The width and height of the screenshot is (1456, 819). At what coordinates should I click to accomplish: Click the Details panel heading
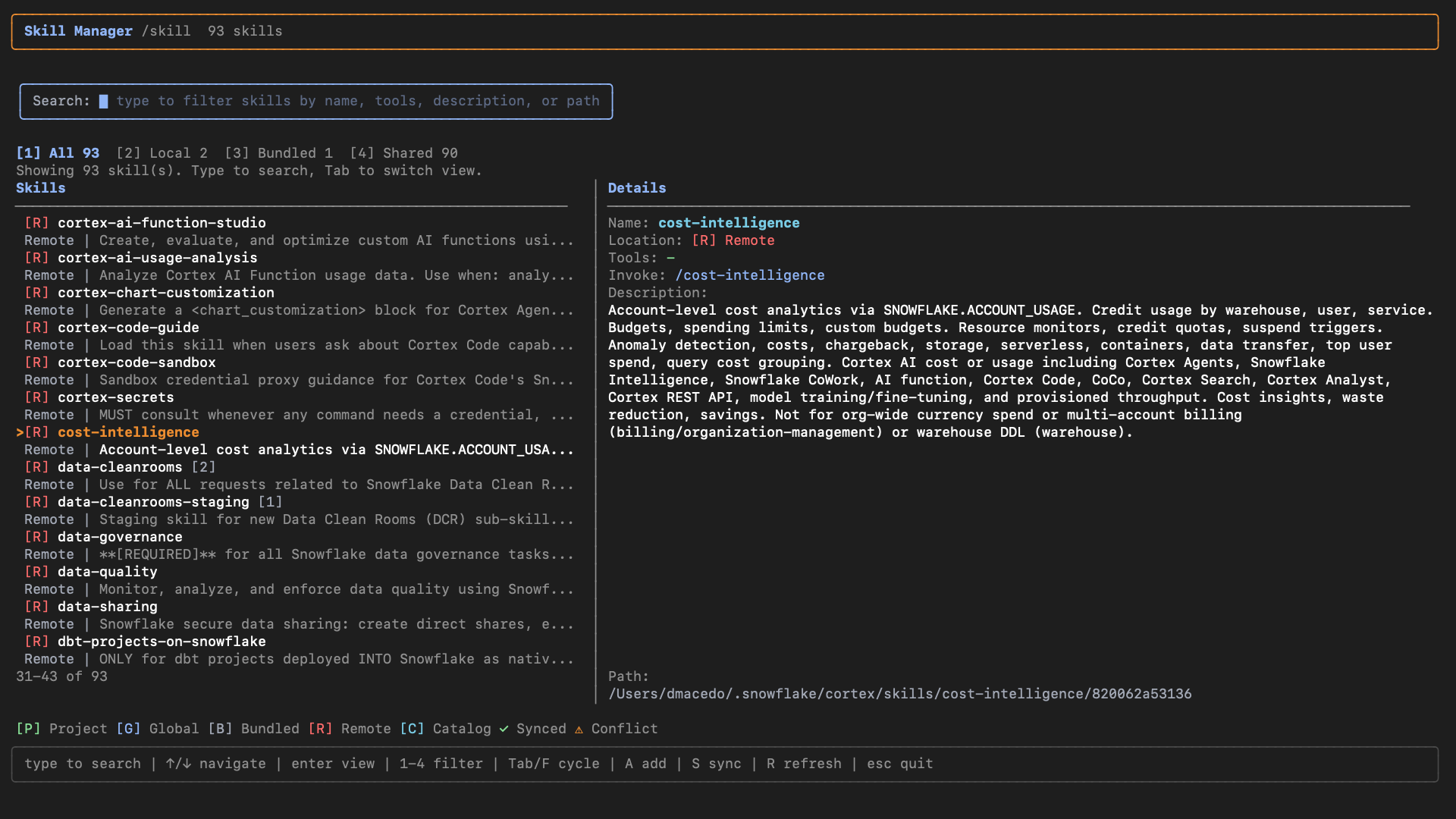tap(637, 188)
